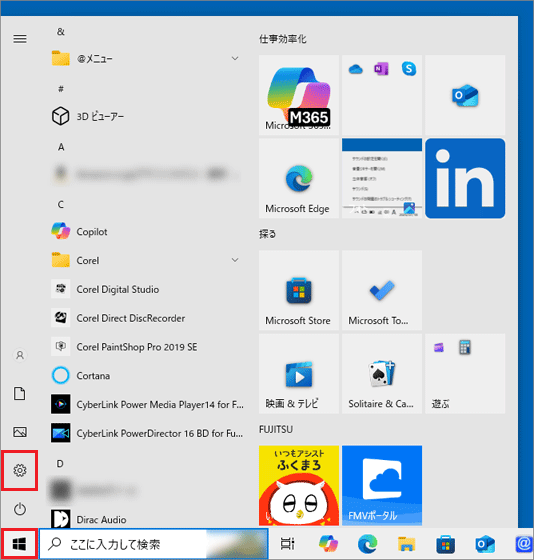Open the FMVポータル tile

click(x=381, y=485)
